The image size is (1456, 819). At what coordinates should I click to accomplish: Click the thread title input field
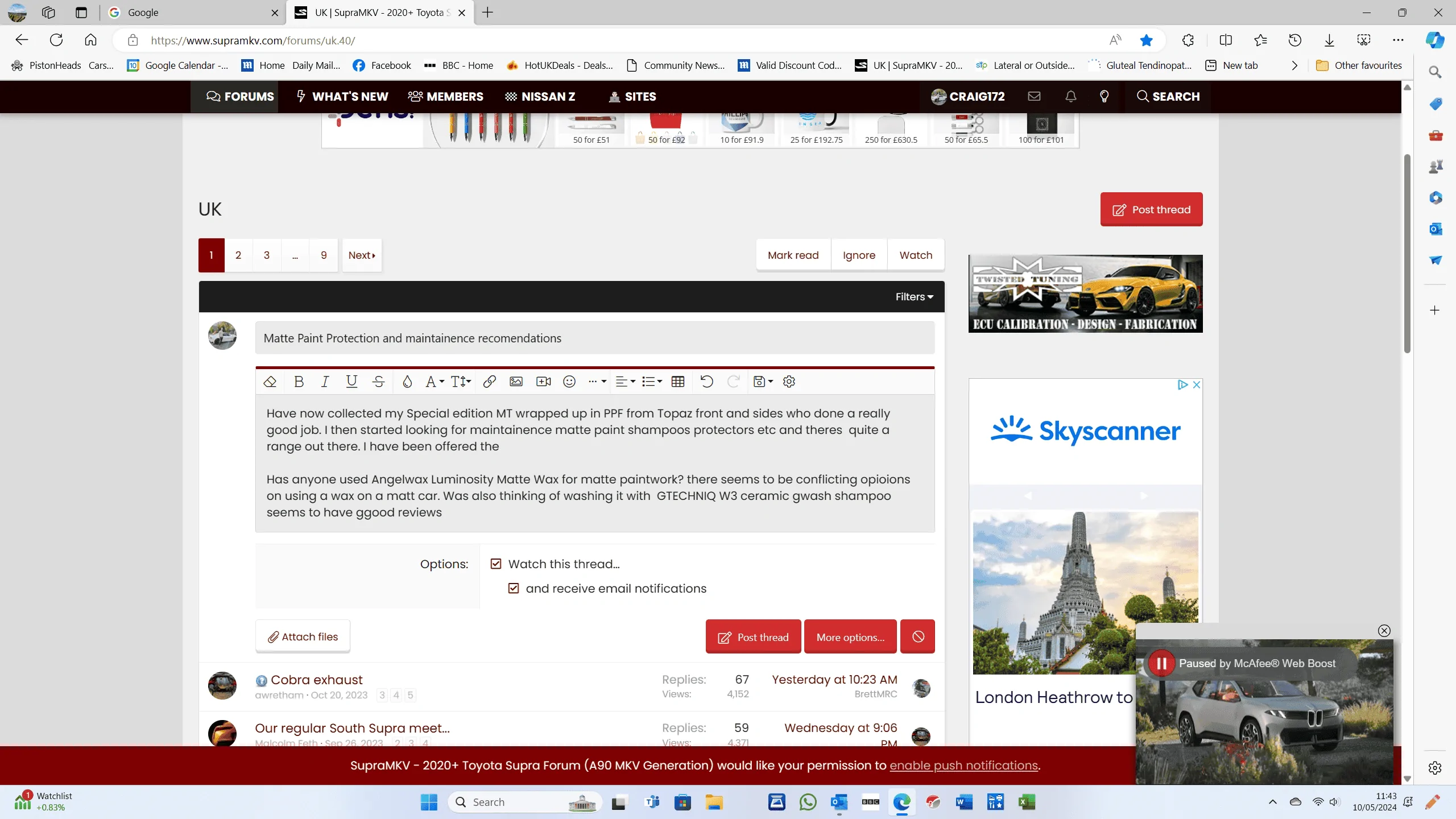594,338
